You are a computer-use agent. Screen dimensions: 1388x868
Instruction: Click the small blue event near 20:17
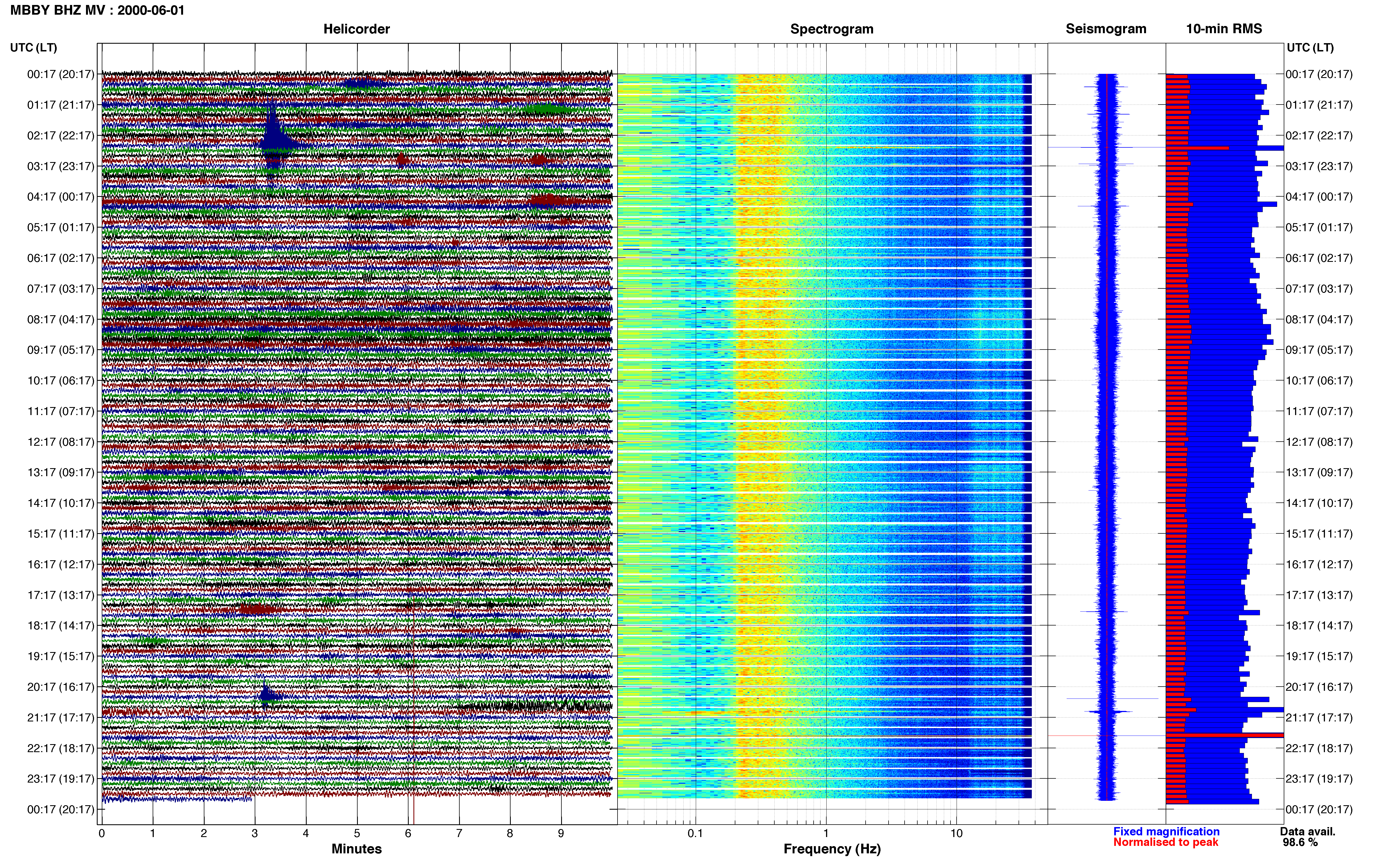tap(267, 696)
